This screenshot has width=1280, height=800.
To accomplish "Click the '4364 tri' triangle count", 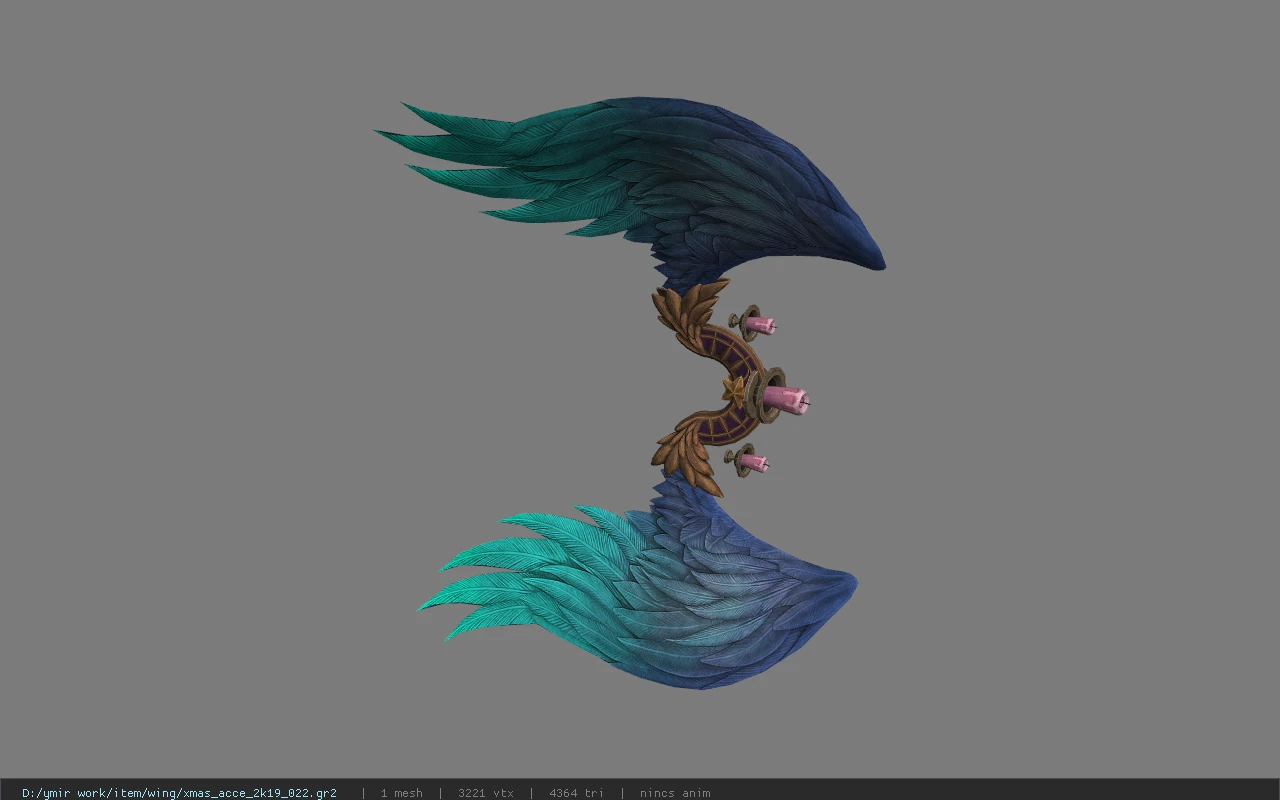I will pyautogui.click(x=576, y=793).
